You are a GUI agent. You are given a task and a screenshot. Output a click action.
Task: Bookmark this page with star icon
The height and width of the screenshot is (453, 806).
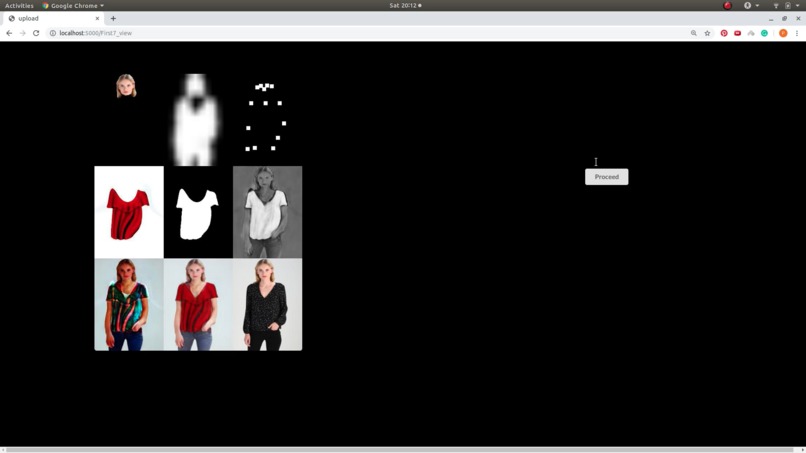(707, 33)
